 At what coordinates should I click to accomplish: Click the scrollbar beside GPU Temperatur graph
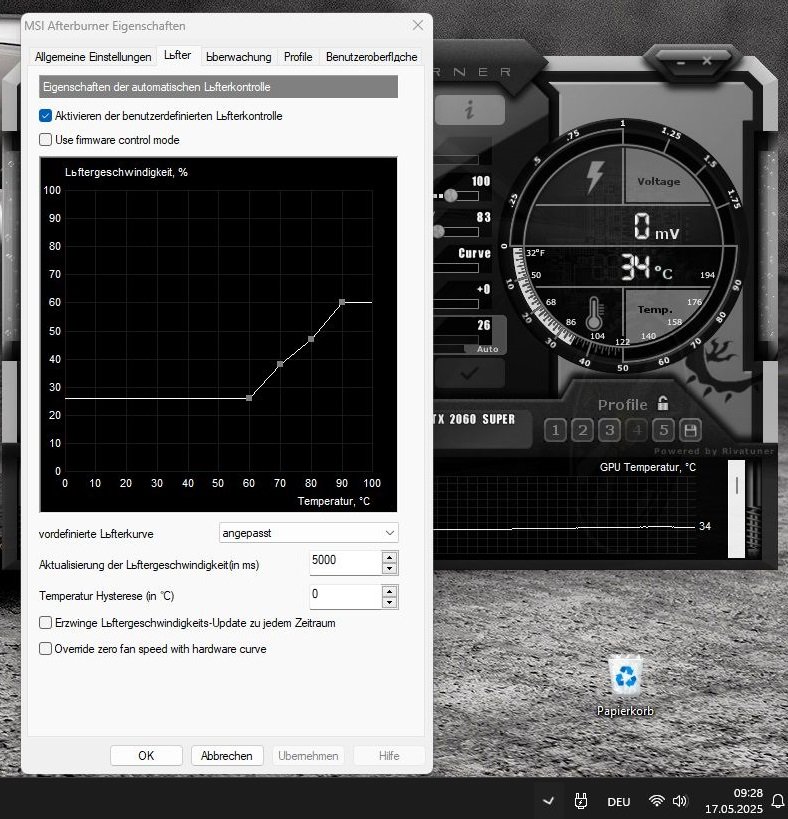(736, 509)
